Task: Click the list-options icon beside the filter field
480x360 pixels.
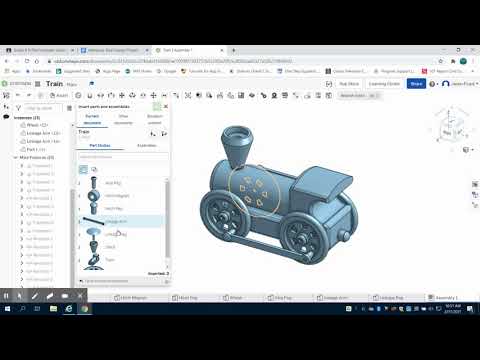Action: 69,108
